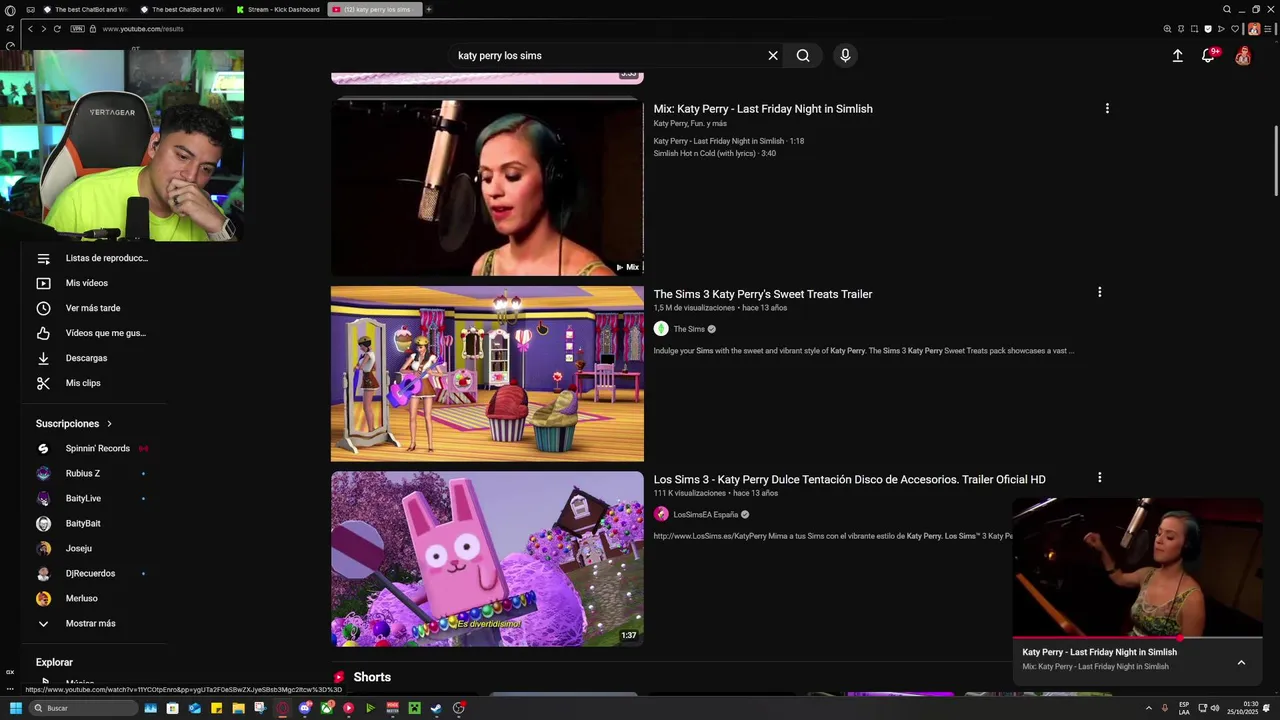Click the pink bunny Dulce Tentación thumbnail
This screenshot has width=1280, height=720.
pos(487,559)
